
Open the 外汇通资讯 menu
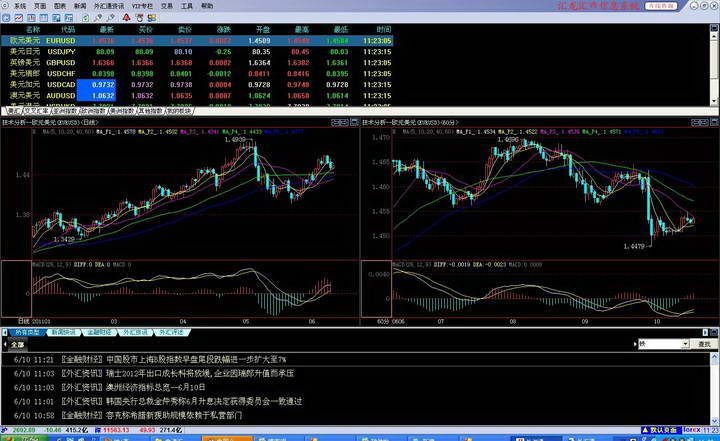109,6
